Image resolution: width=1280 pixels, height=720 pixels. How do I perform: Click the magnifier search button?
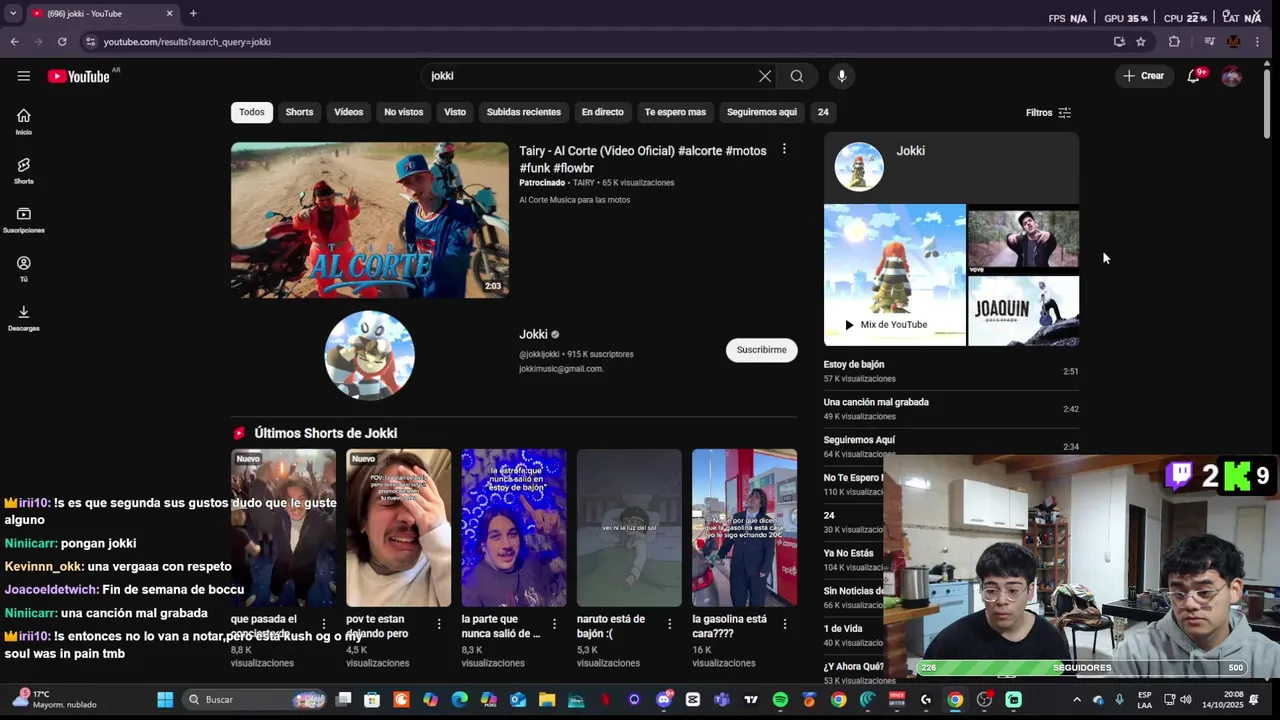[x=797, y=76]
